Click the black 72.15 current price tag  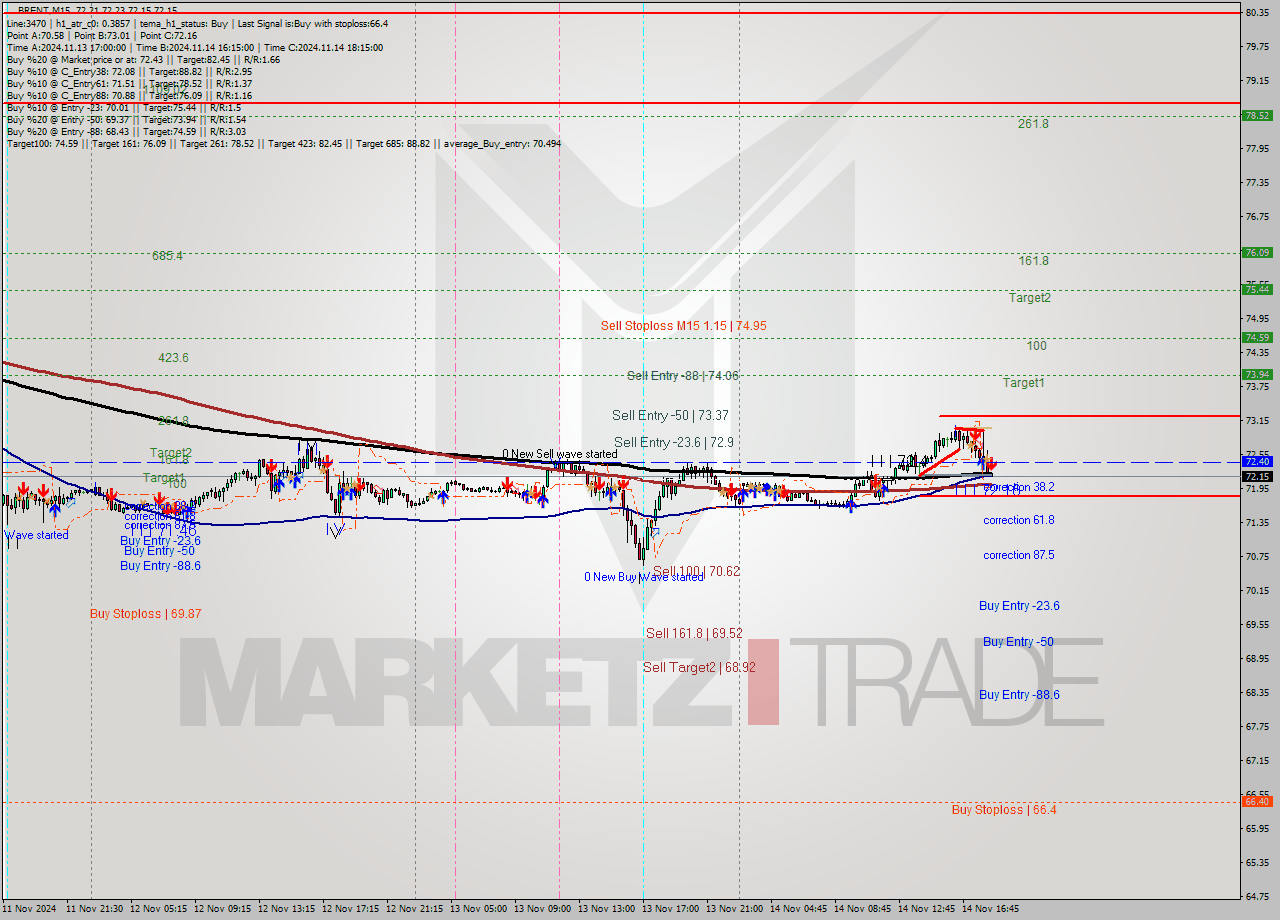pyautogui.click(x=1256, y=476)
